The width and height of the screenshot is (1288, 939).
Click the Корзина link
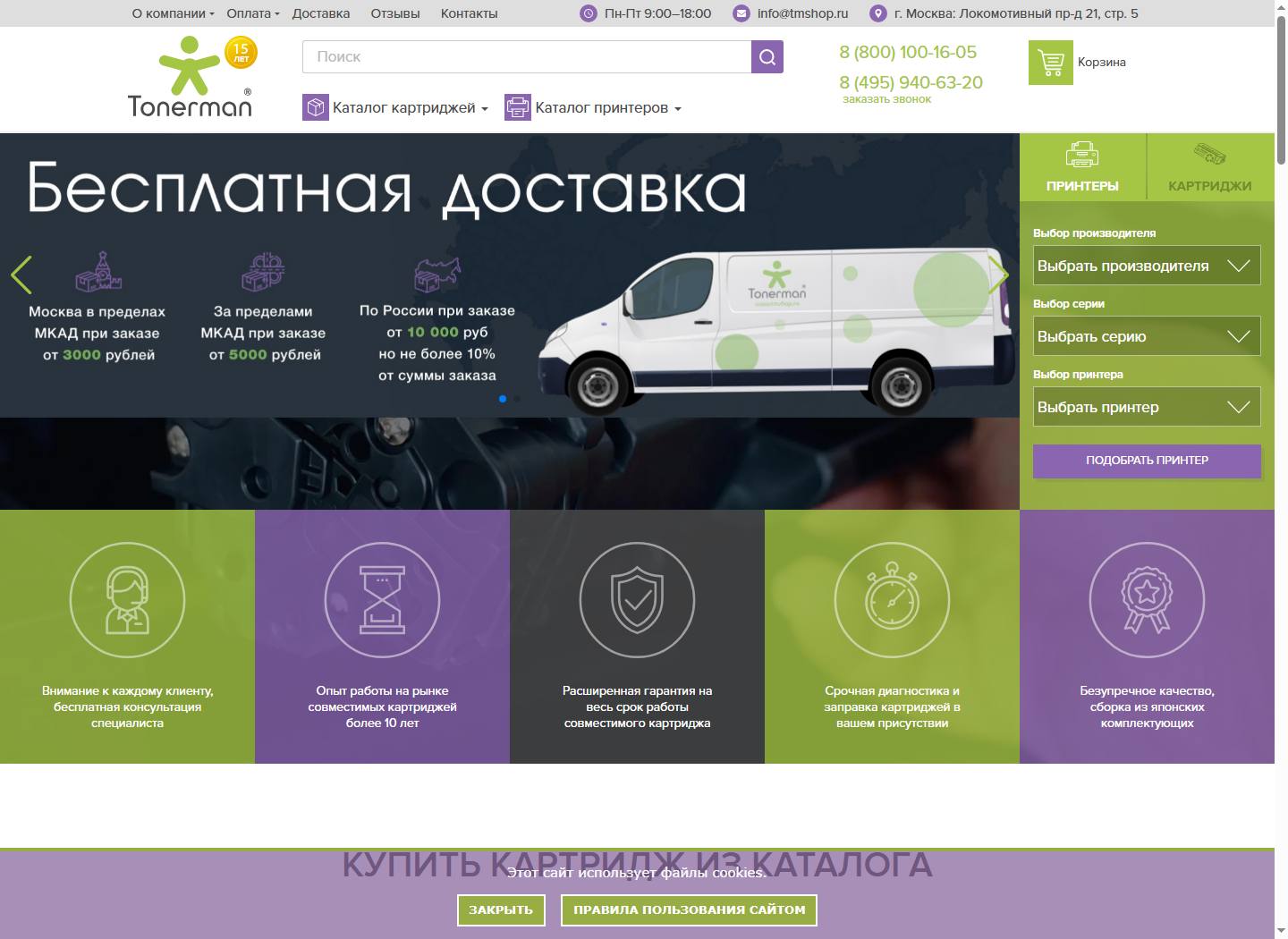[1101, 62]
